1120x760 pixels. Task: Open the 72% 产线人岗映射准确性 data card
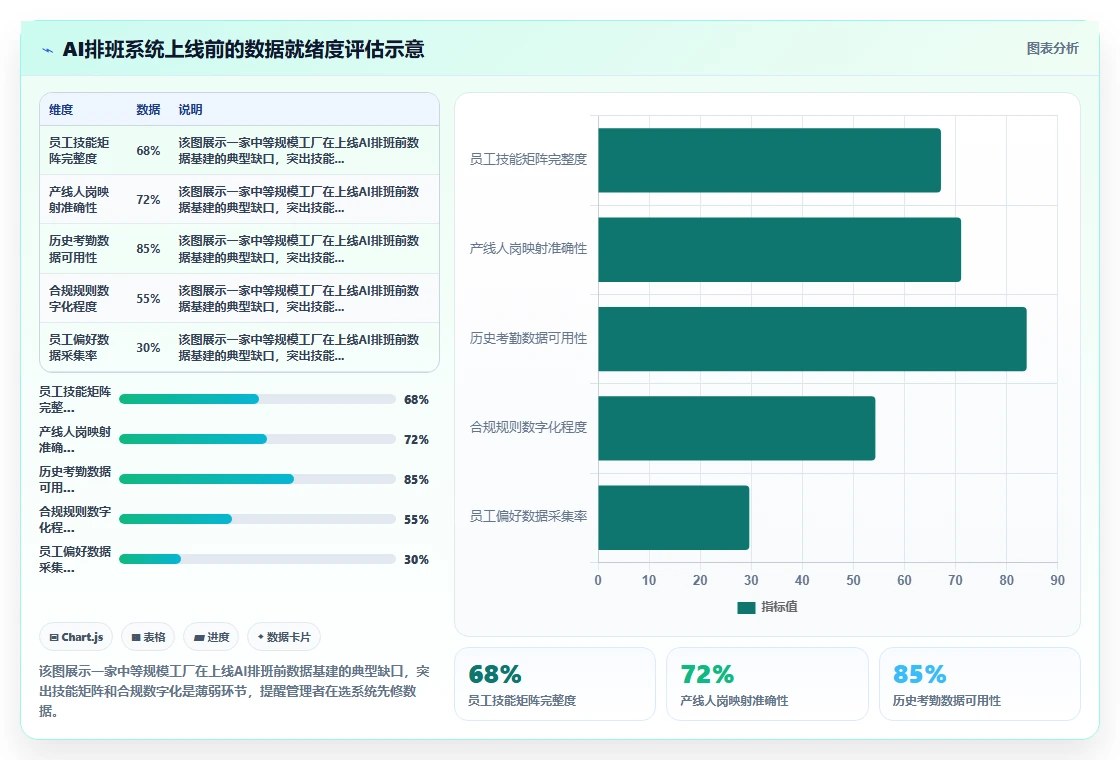[x=767, y=684]
